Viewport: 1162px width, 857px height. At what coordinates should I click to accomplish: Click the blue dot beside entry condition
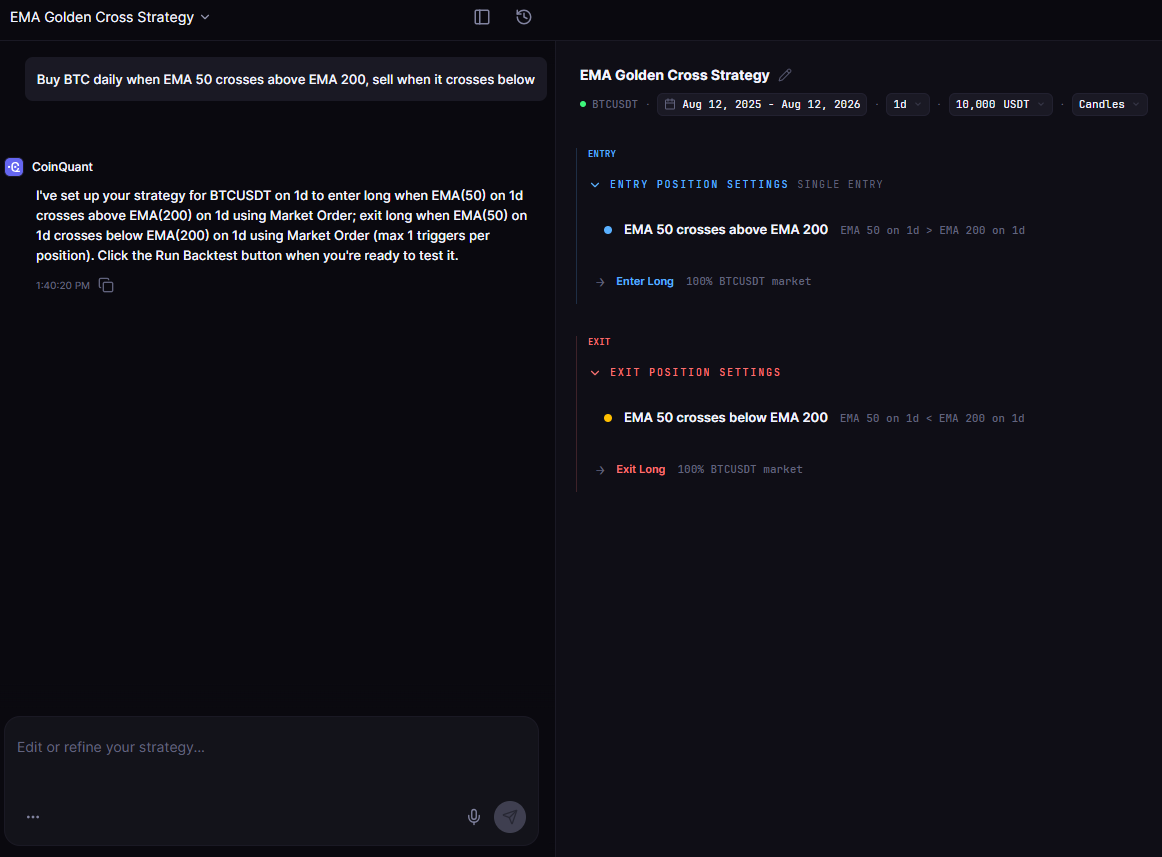coord(608,231)
